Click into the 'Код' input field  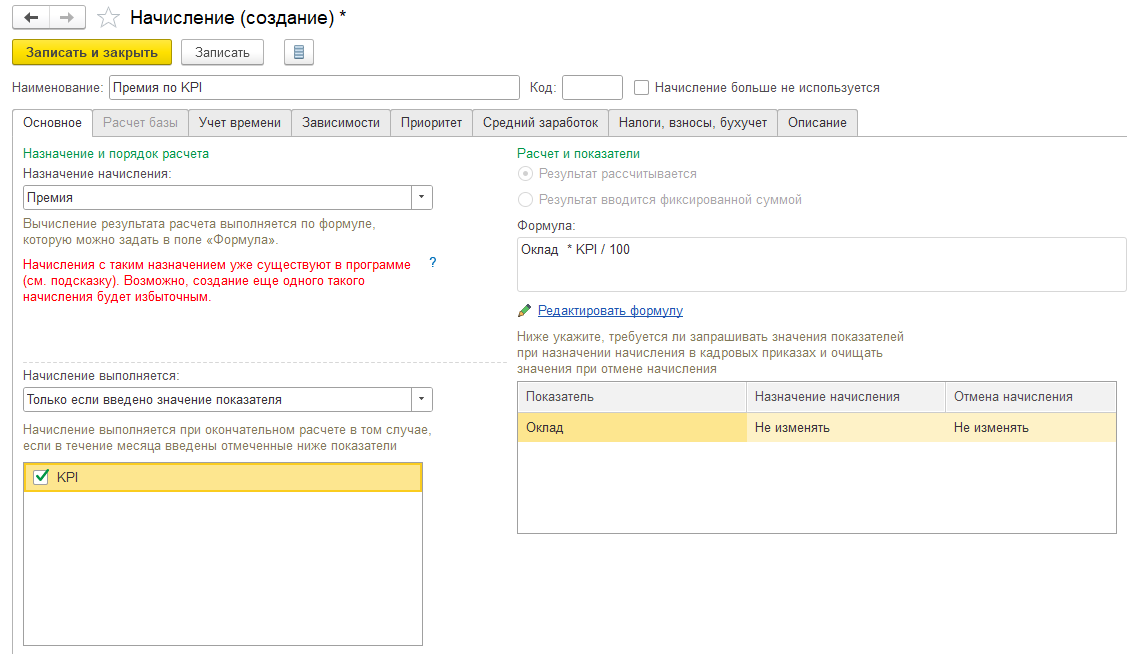592,88
